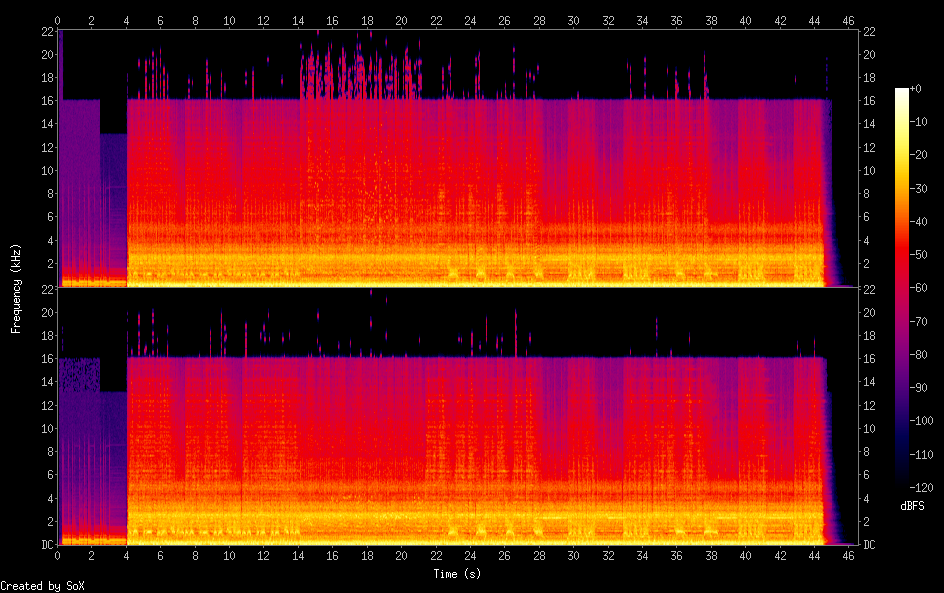
Task: Click the 16 kHz label on upper-left frequency axis
Action: 45,101
